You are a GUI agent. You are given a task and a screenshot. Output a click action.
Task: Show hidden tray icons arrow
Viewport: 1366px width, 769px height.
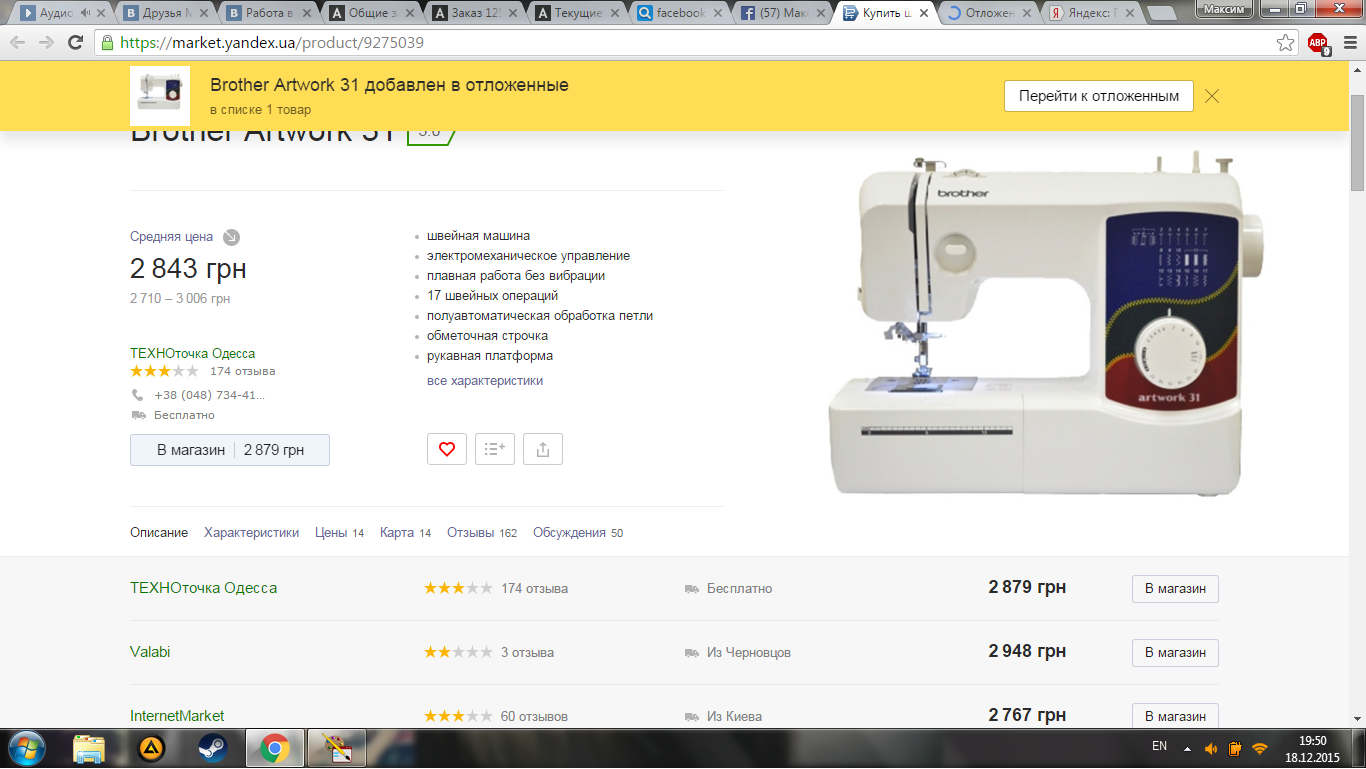coord(1187,748)
